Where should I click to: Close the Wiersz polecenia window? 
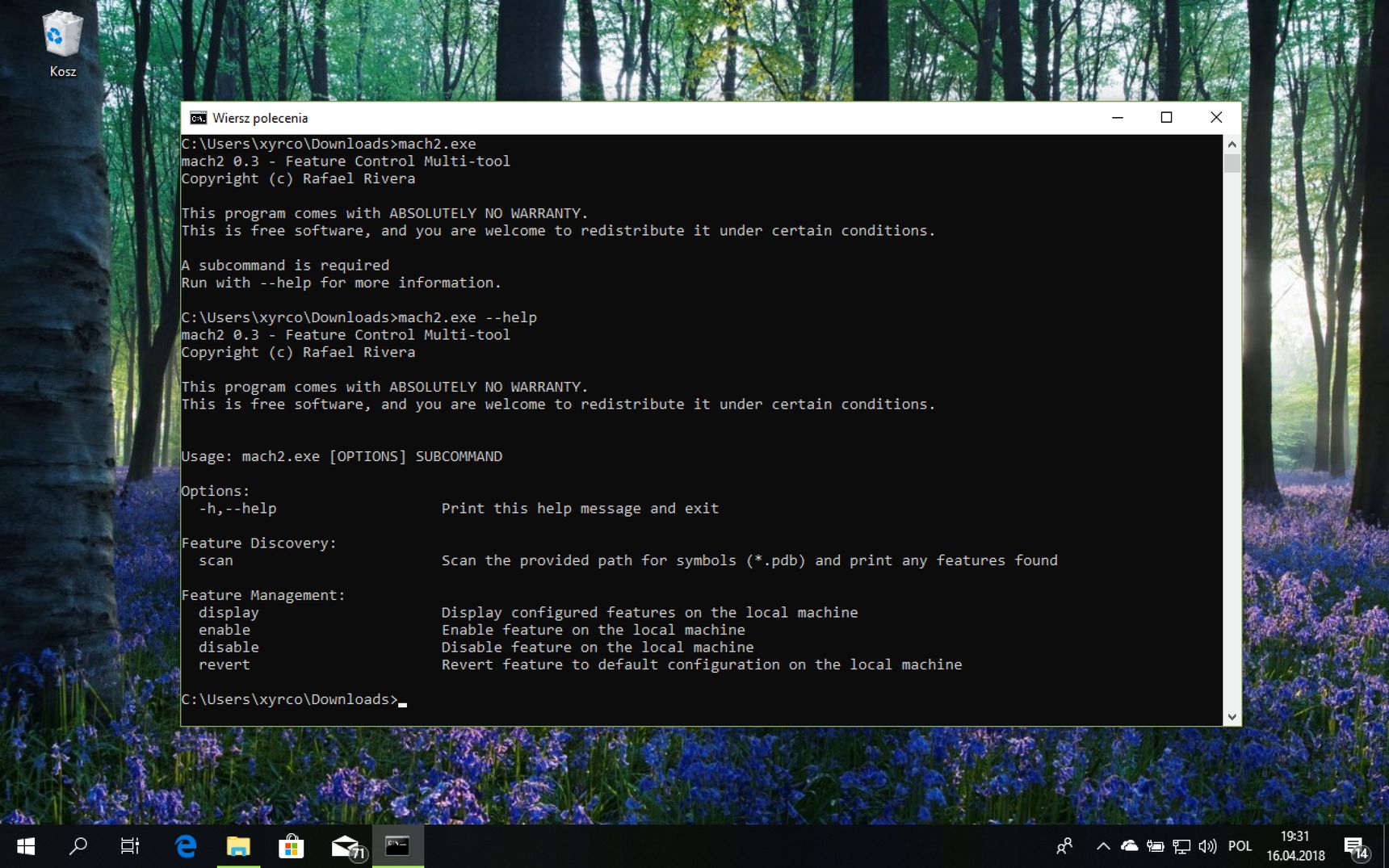pyautogui.click(x=1216, y=118)
